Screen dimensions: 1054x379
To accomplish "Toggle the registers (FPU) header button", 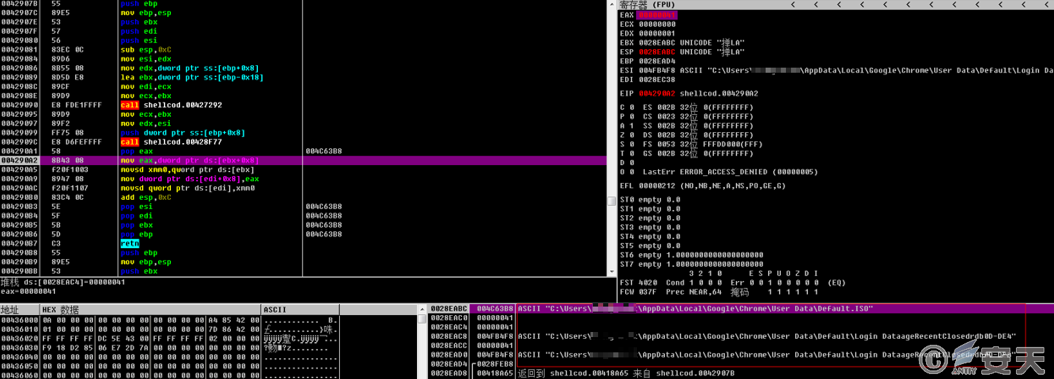I will pos(647,5).
